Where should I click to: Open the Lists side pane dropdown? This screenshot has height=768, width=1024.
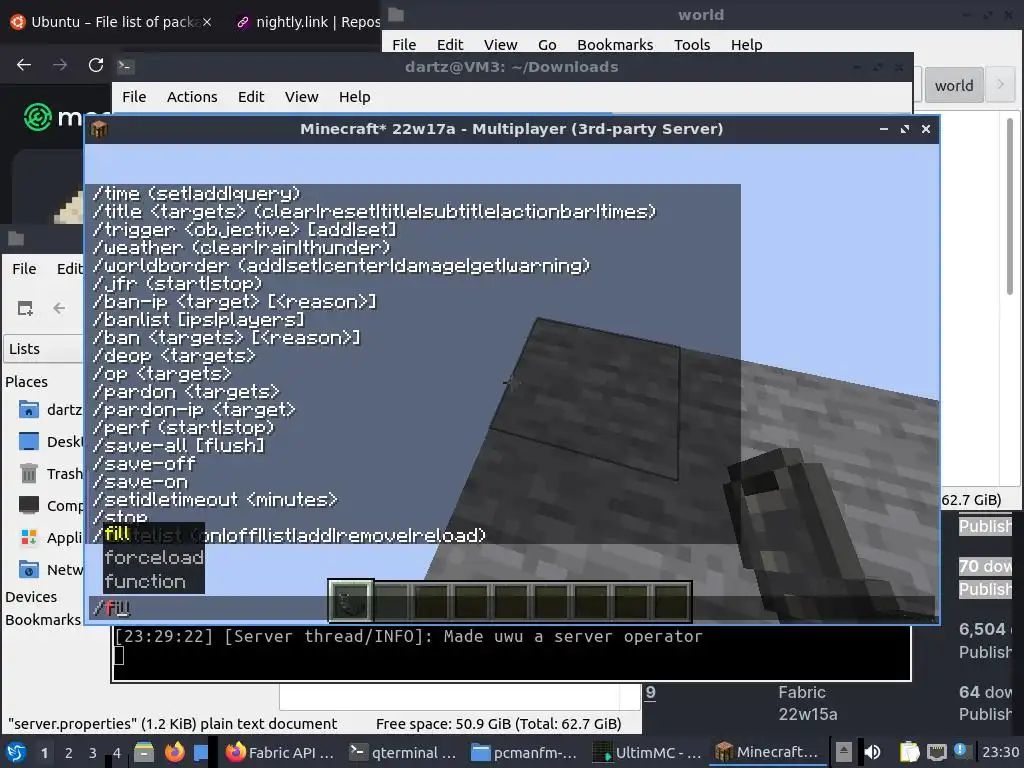click(43, 349)
